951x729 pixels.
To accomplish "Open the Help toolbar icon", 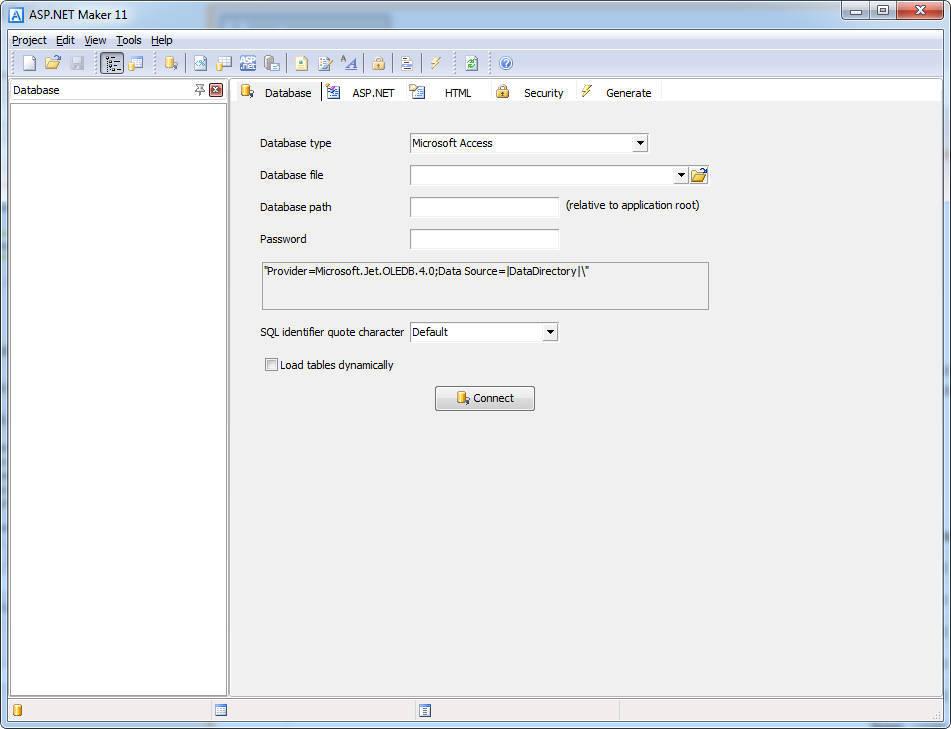I will coord(506,62).
